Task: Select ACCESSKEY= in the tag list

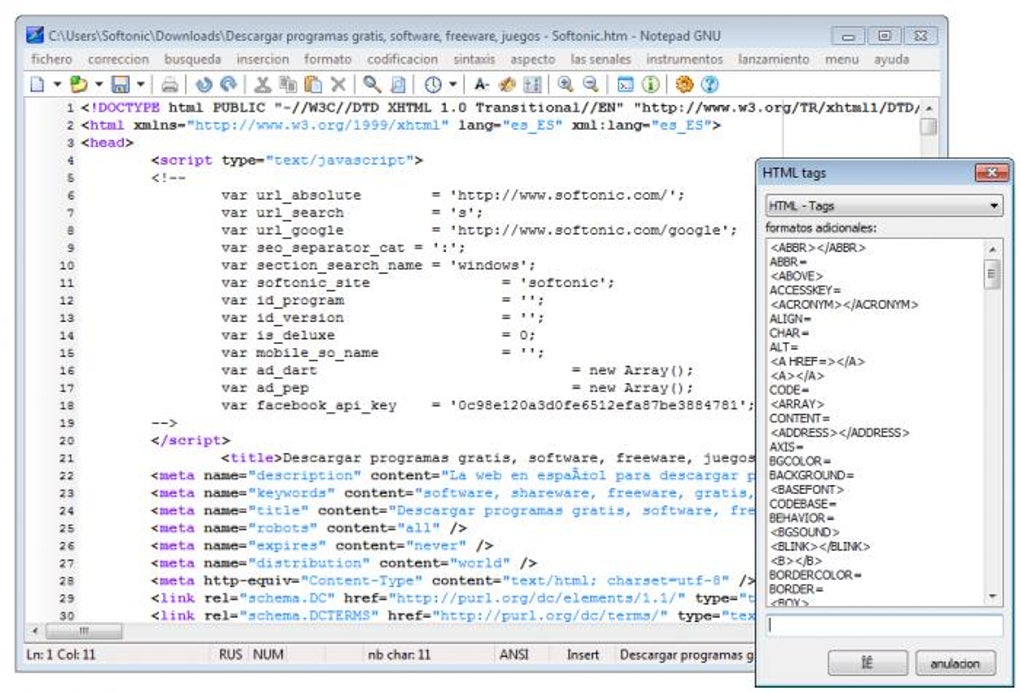Action: click(x=805, y=290)
